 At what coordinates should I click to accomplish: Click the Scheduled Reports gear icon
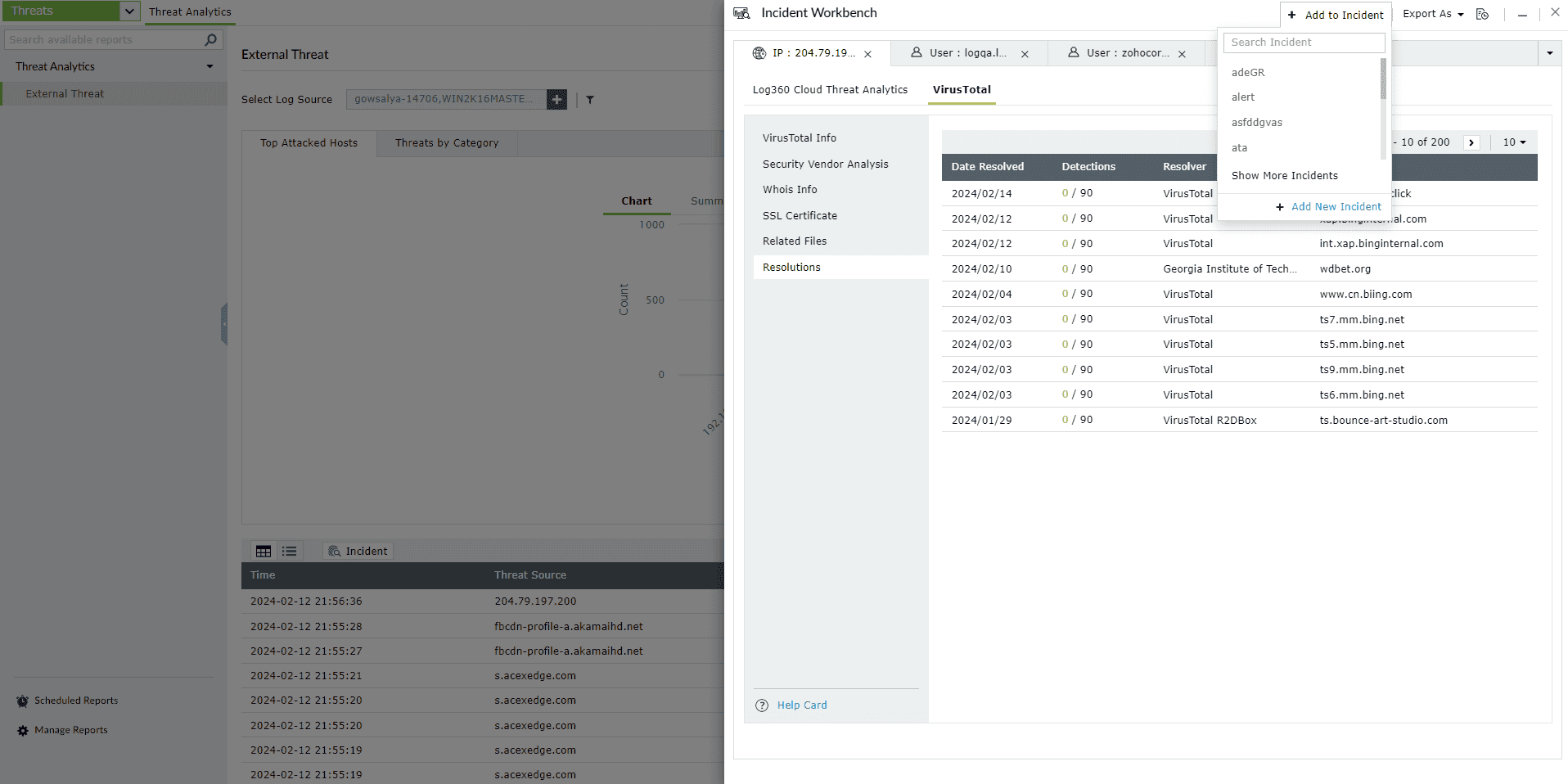23,701
